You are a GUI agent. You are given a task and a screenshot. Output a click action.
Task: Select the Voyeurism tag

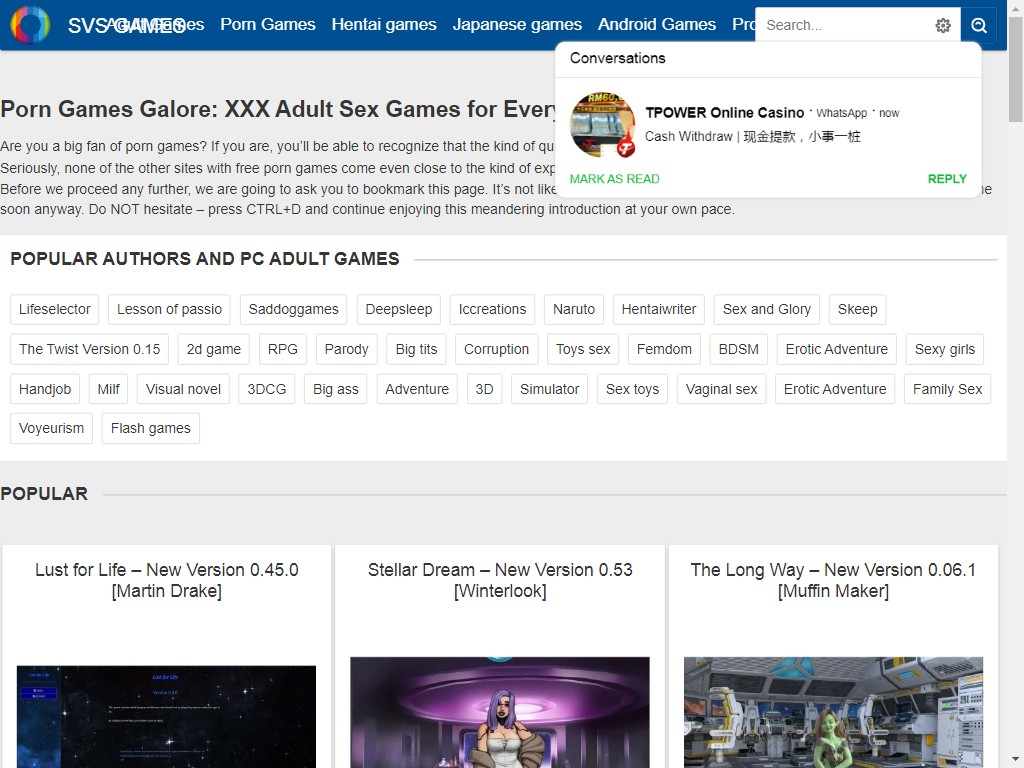(52, 428)
